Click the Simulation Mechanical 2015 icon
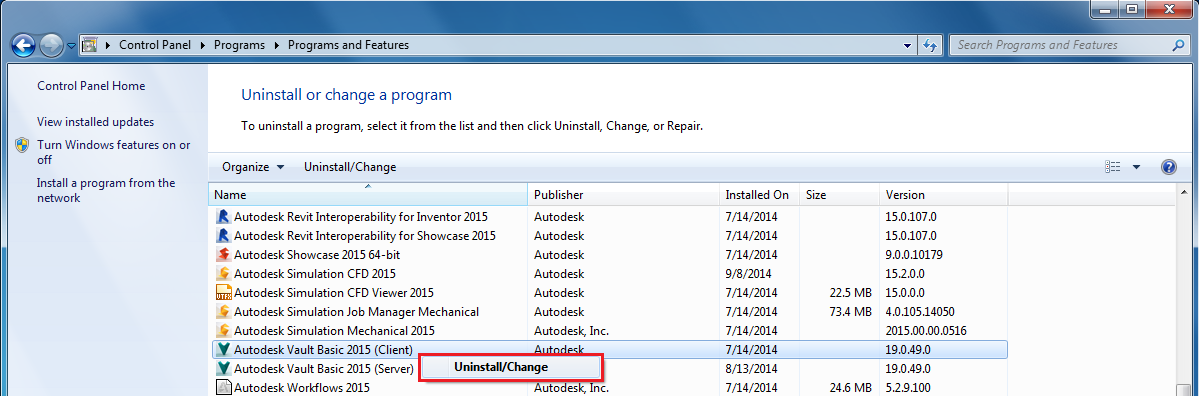 [x=223, y=331]
